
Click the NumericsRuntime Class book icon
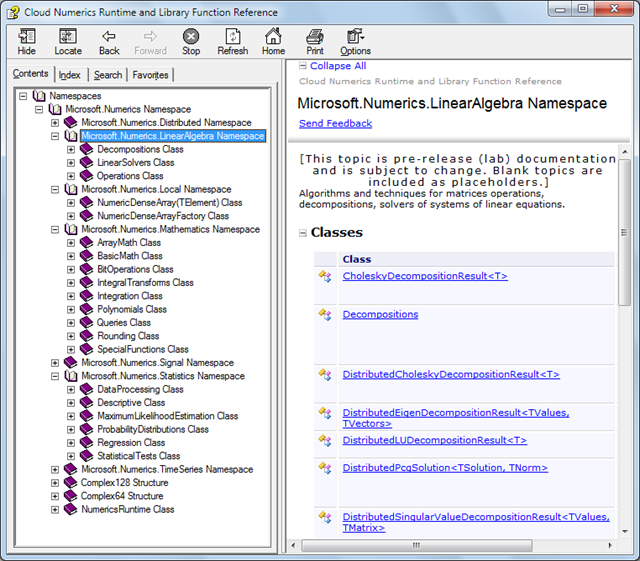click(71, 509)
